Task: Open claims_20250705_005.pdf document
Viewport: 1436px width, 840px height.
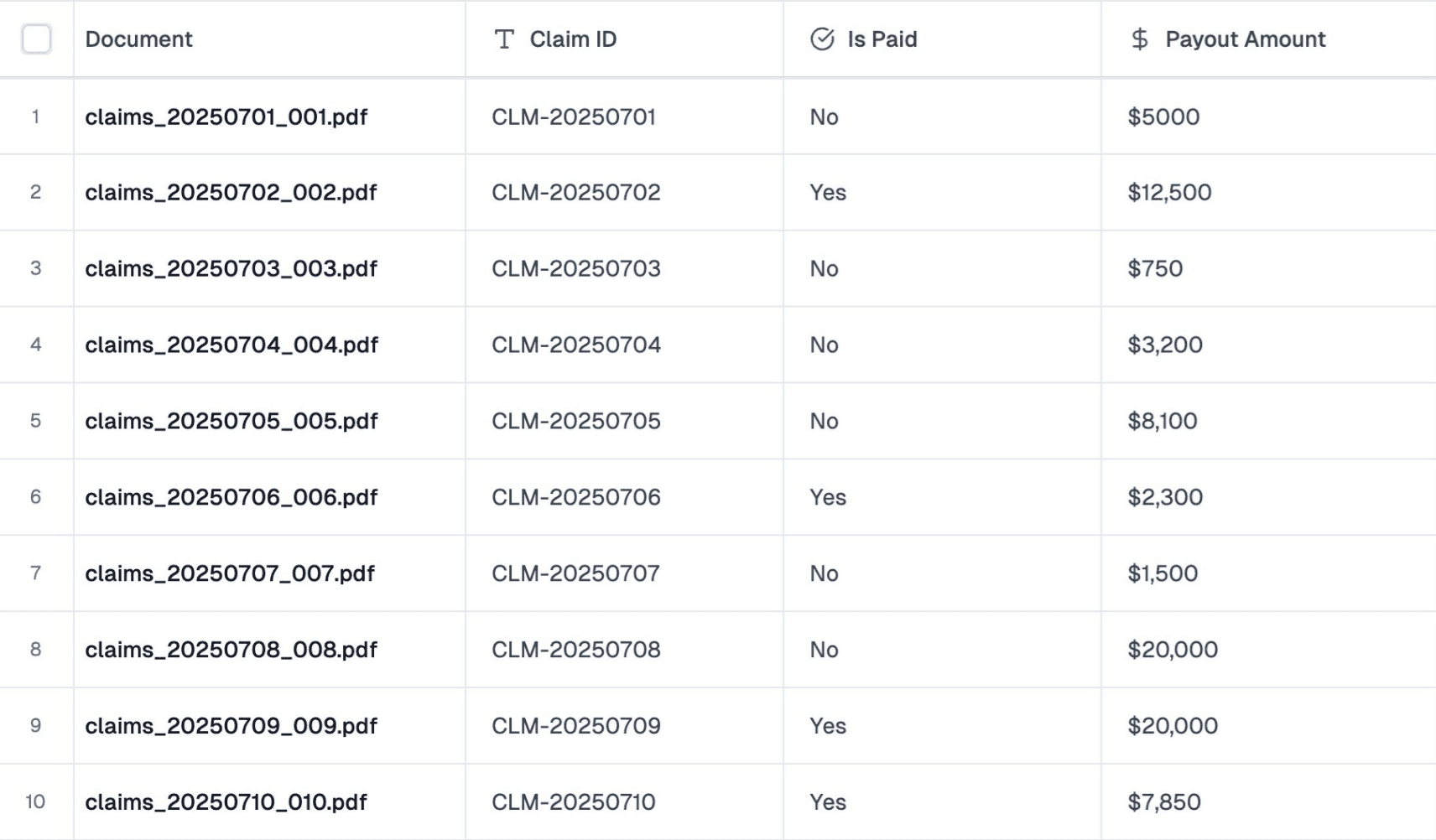Action: pyautogui.click(x=232, y=421)
